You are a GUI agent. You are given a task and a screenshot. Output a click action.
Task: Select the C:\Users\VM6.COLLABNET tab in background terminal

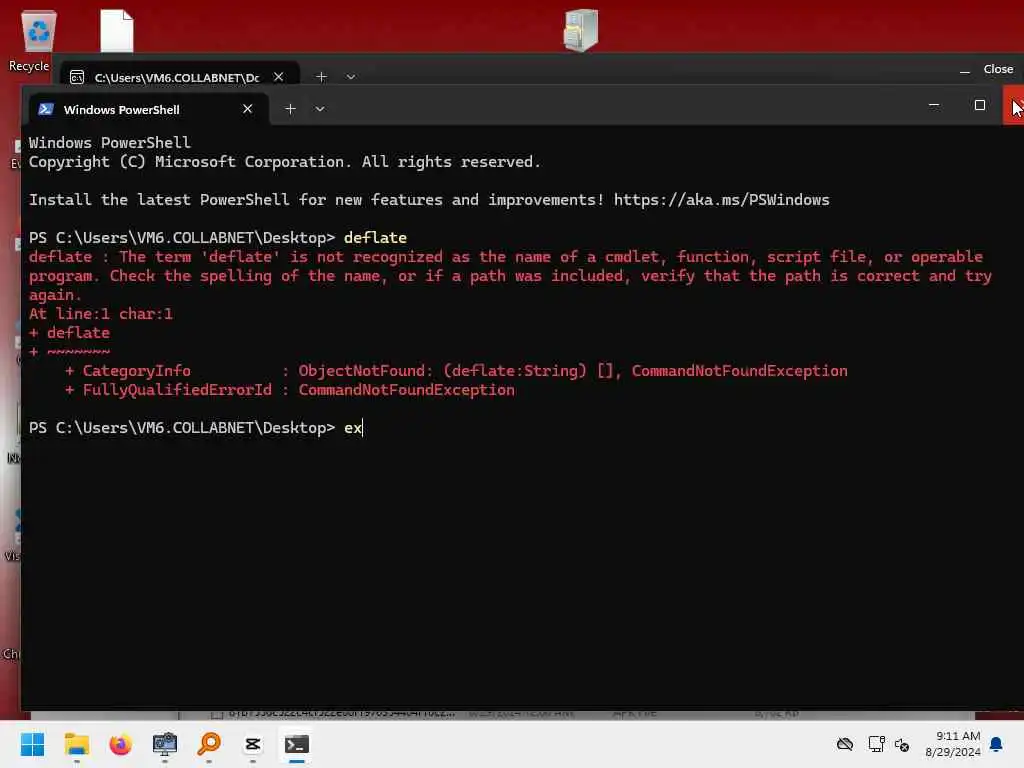click(180, 77)
